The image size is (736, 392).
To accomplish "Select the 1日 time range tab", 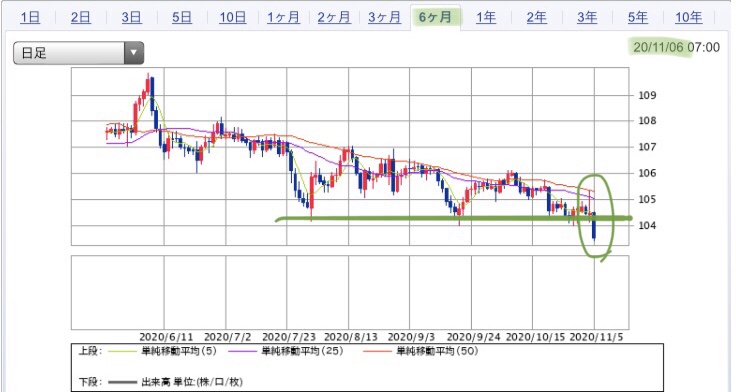I will coord(30,17).
